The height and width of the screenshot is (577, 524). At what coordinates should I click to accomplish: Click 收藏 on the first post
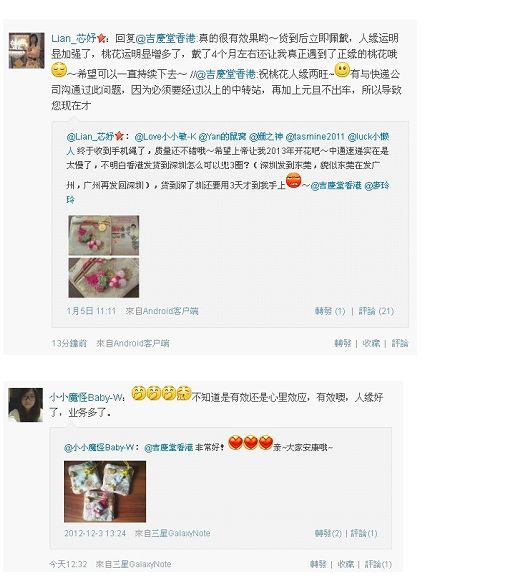pos(371,343)
